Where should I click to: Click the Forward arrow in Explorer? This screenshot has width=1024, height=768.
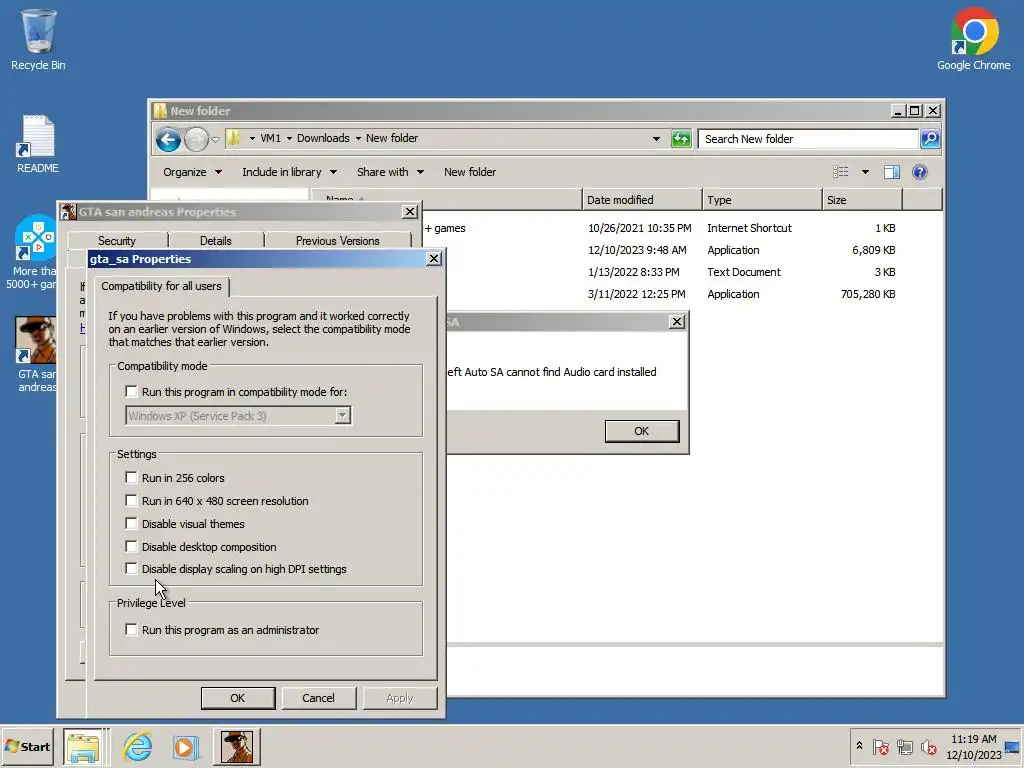pos(196,139)
